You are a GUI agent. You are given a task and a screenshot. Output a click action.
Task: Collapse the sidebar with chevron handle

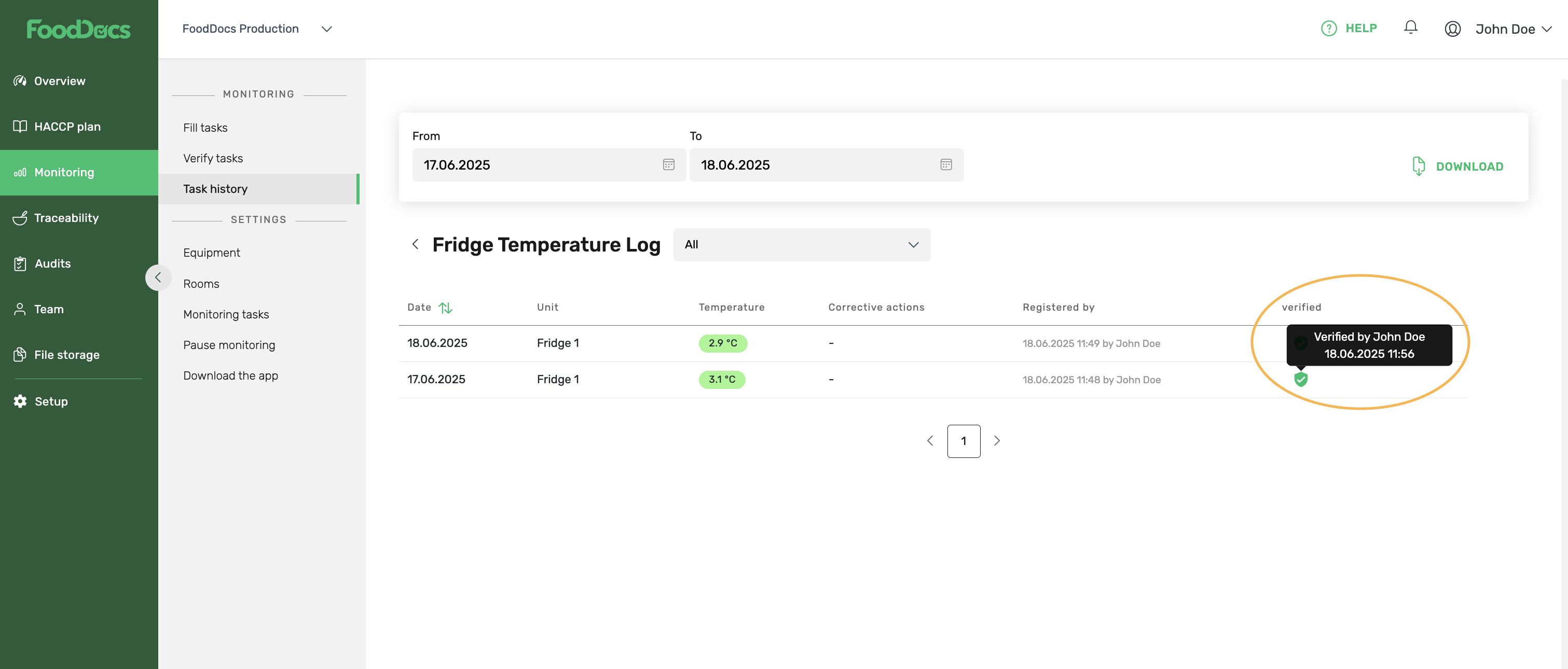click(158, 277)
